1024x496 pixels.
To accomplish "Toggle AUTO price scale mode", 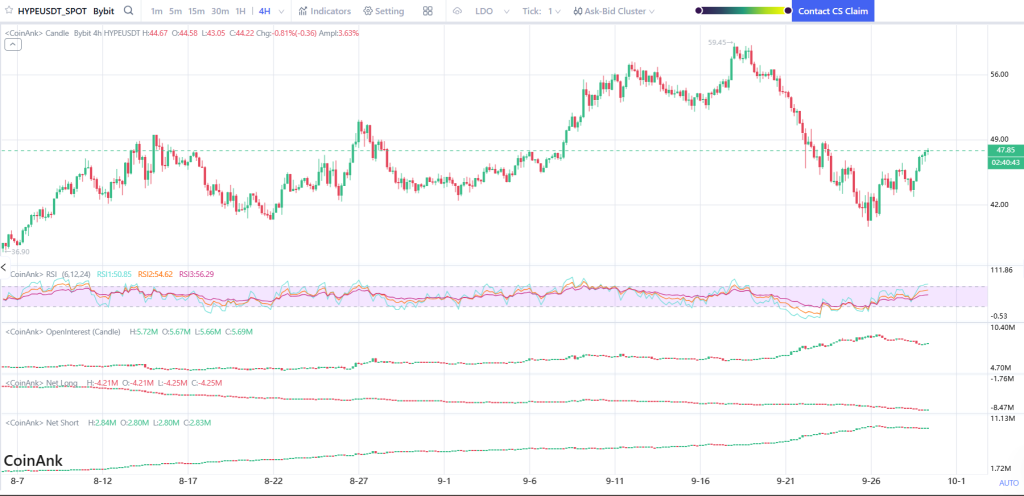I will [1008, 483].
